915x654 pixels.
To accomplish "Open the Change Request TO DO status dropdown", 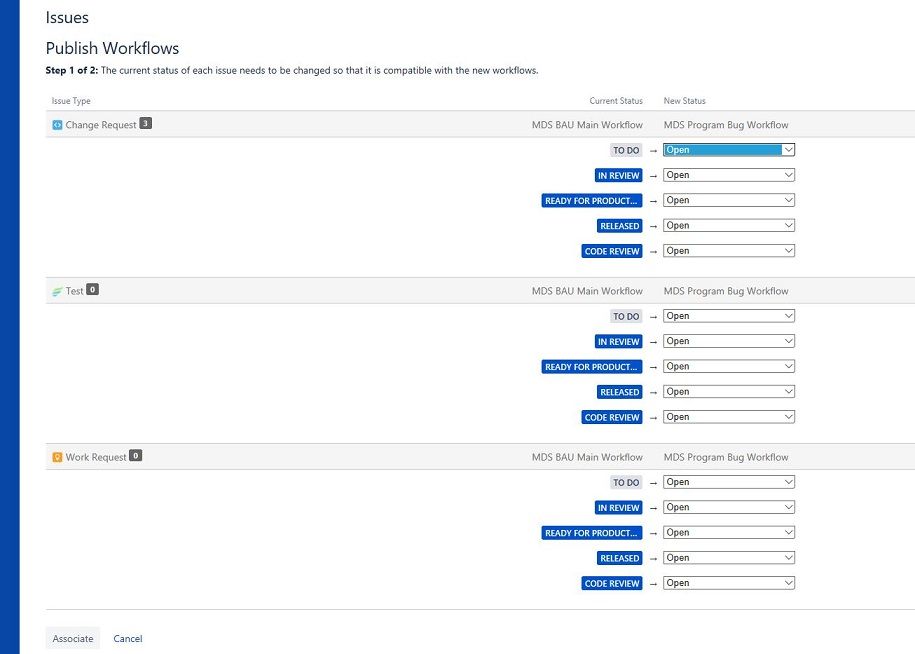I will coord(729,150).
